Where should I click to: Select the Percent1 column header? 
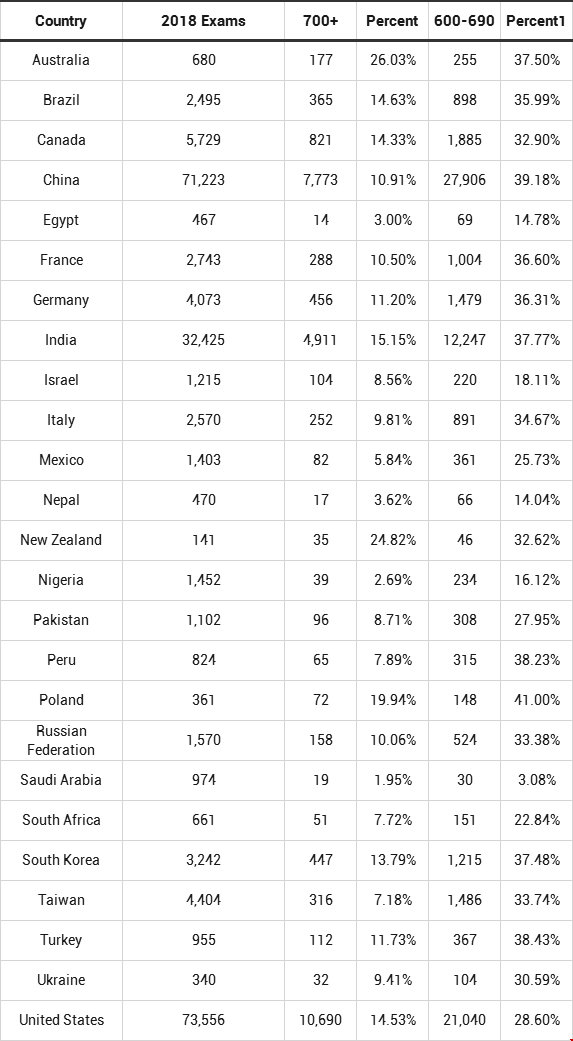click(536, 21)
